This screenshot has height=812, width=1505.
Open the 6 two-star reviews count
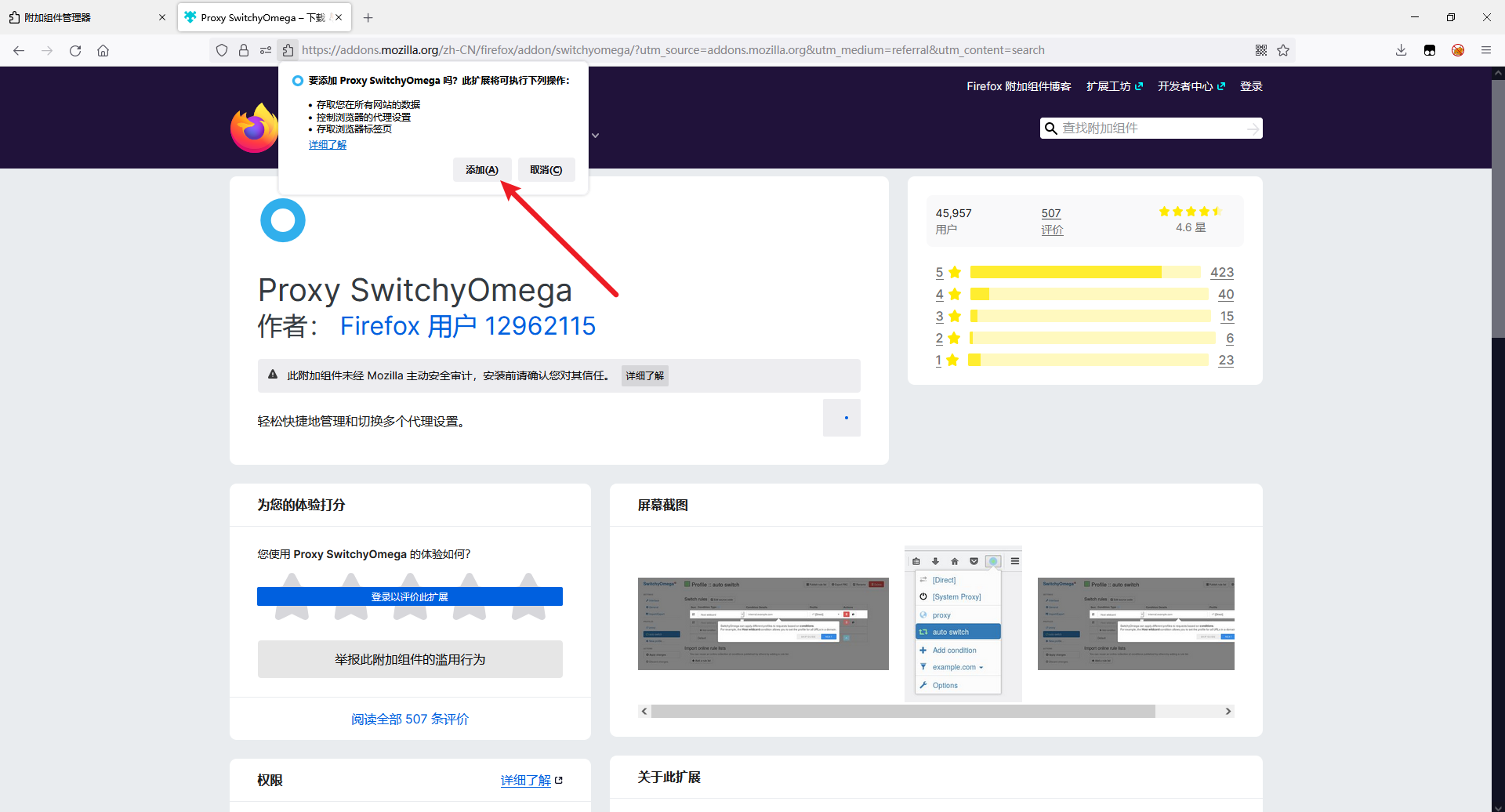(1230, 338)
